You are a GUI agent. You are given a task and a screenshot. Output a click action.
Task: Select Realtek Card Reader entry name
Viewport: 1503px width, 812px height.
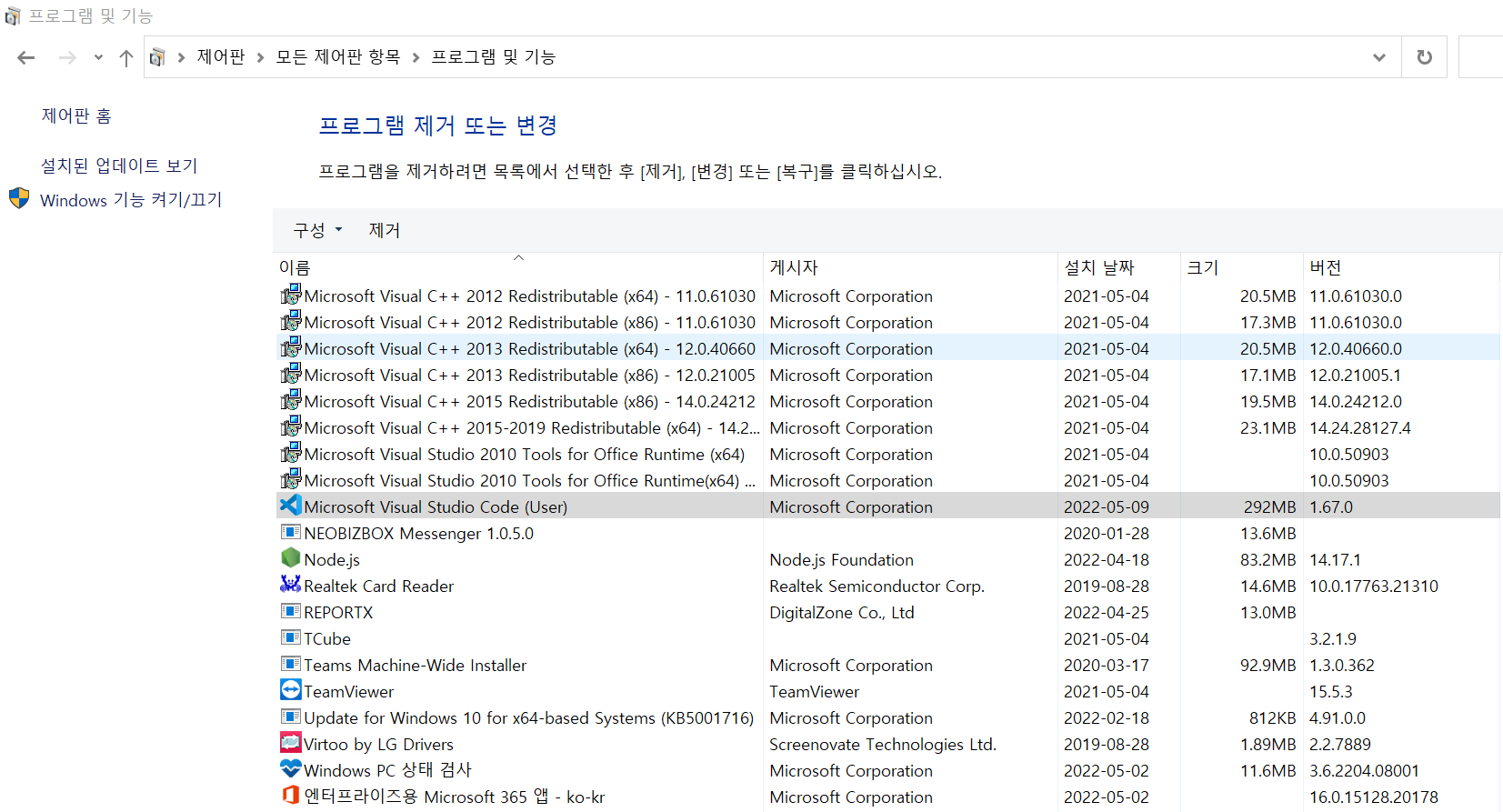(379, 586)
